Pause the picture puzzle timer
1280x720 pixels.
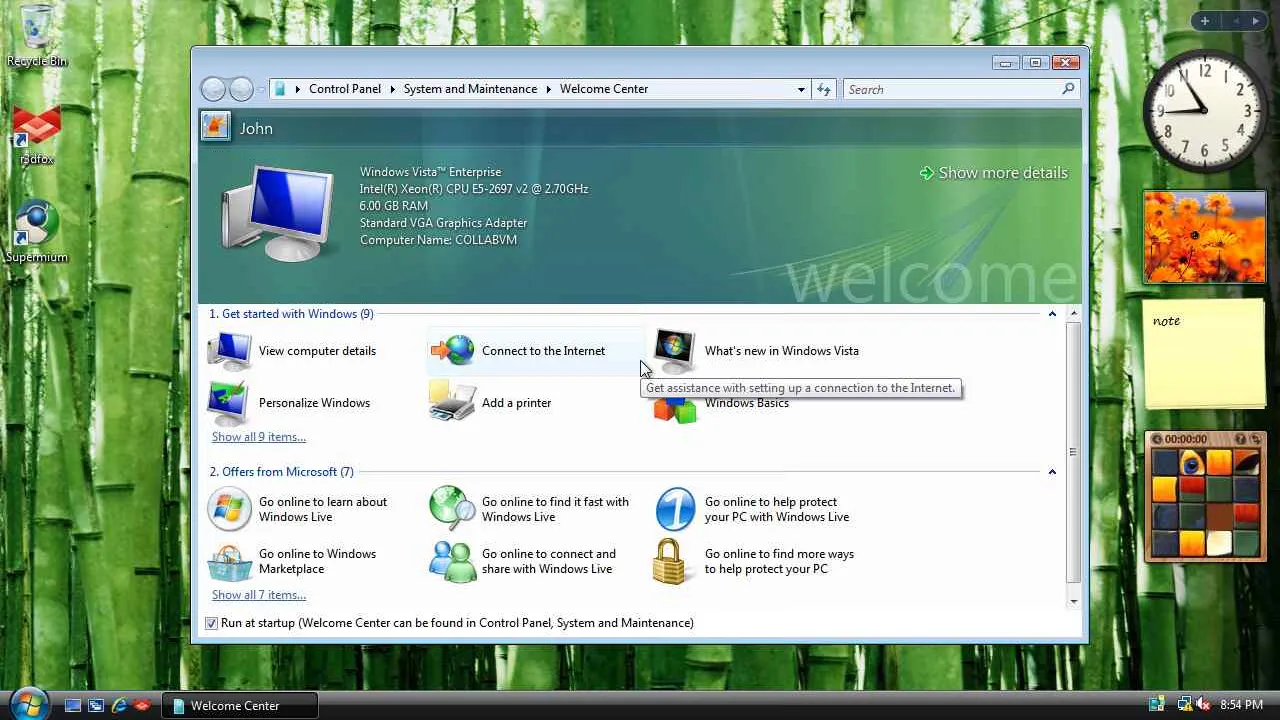pos(1157,439)
